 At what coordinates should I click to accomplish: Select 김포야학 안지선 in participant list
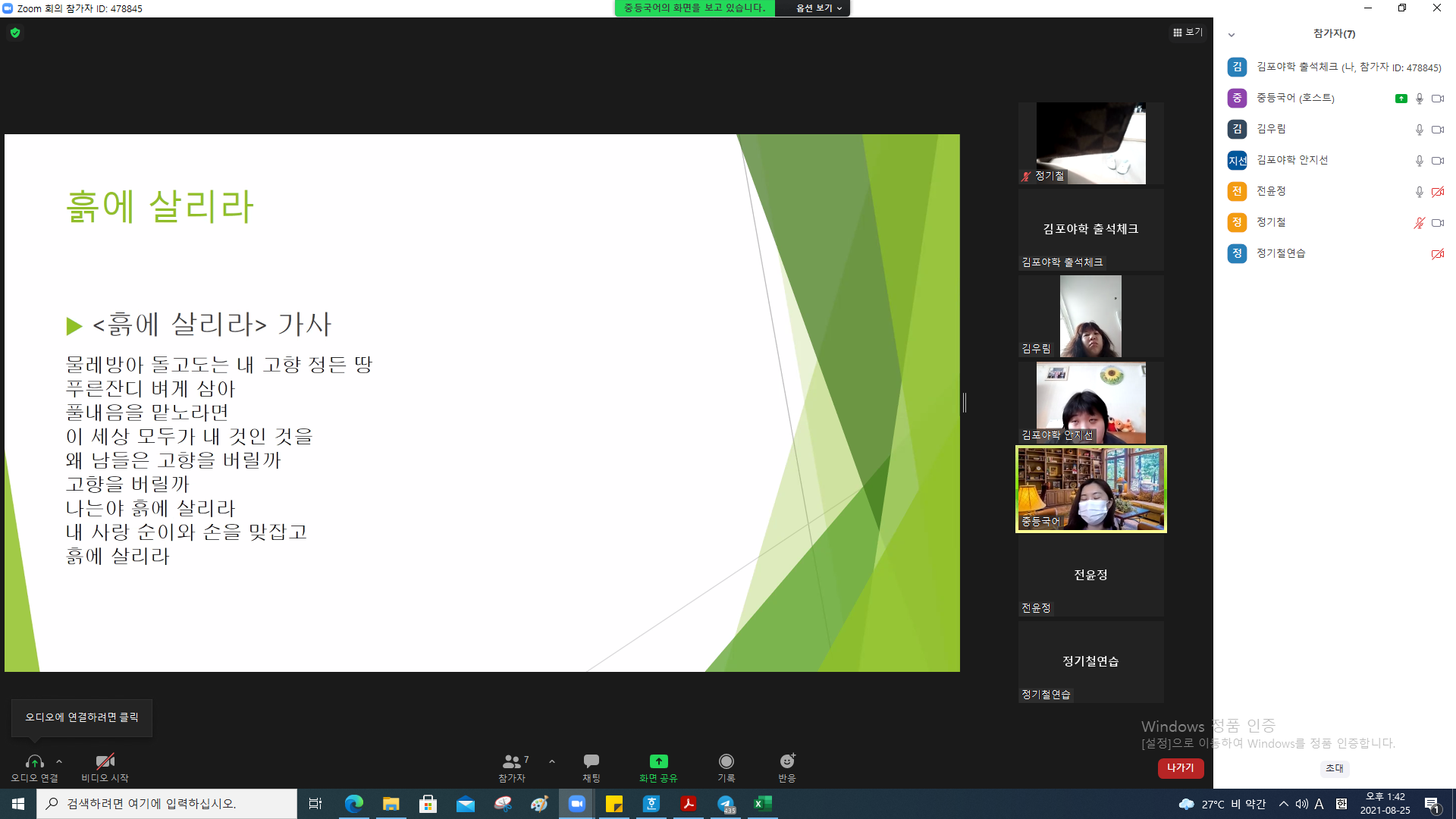(1335, 160)
